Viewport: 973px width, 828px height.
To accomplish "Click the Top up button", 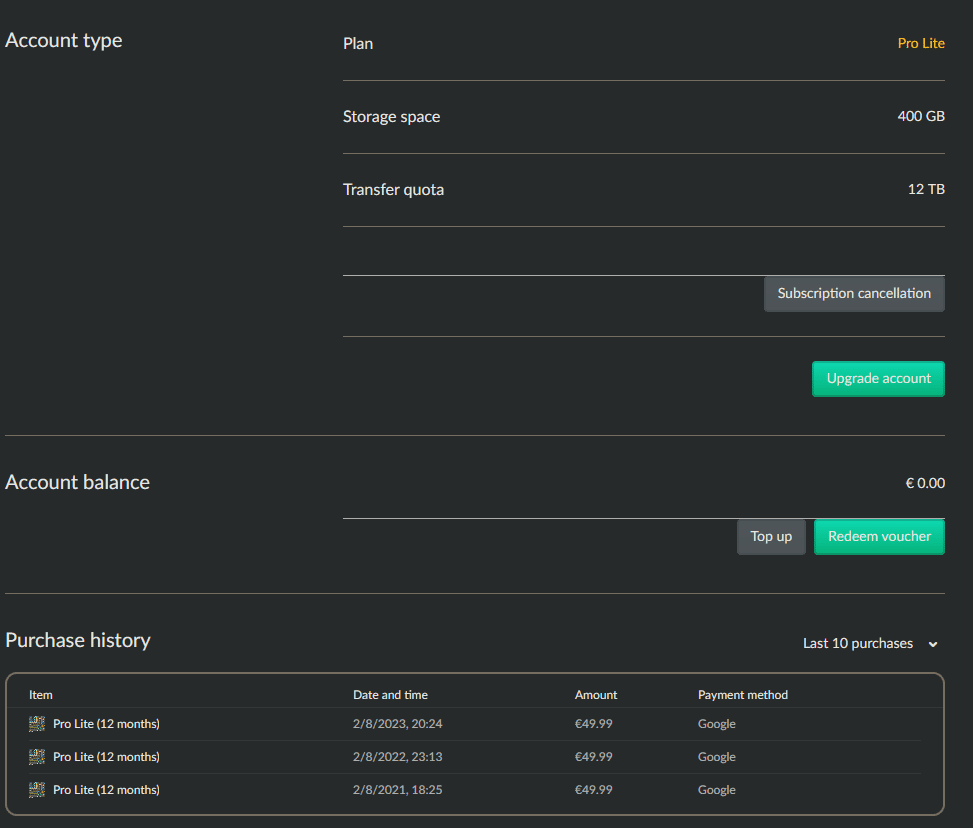I will click(x=771, y=537).
